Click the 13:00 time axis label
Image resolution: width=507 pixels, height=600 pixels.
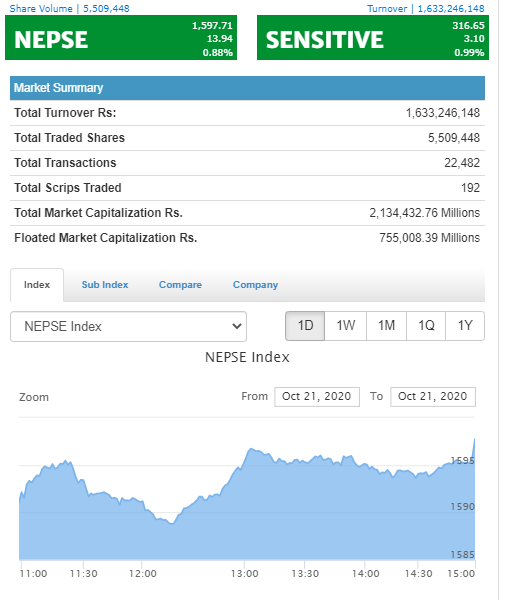(x=245, y=574)
